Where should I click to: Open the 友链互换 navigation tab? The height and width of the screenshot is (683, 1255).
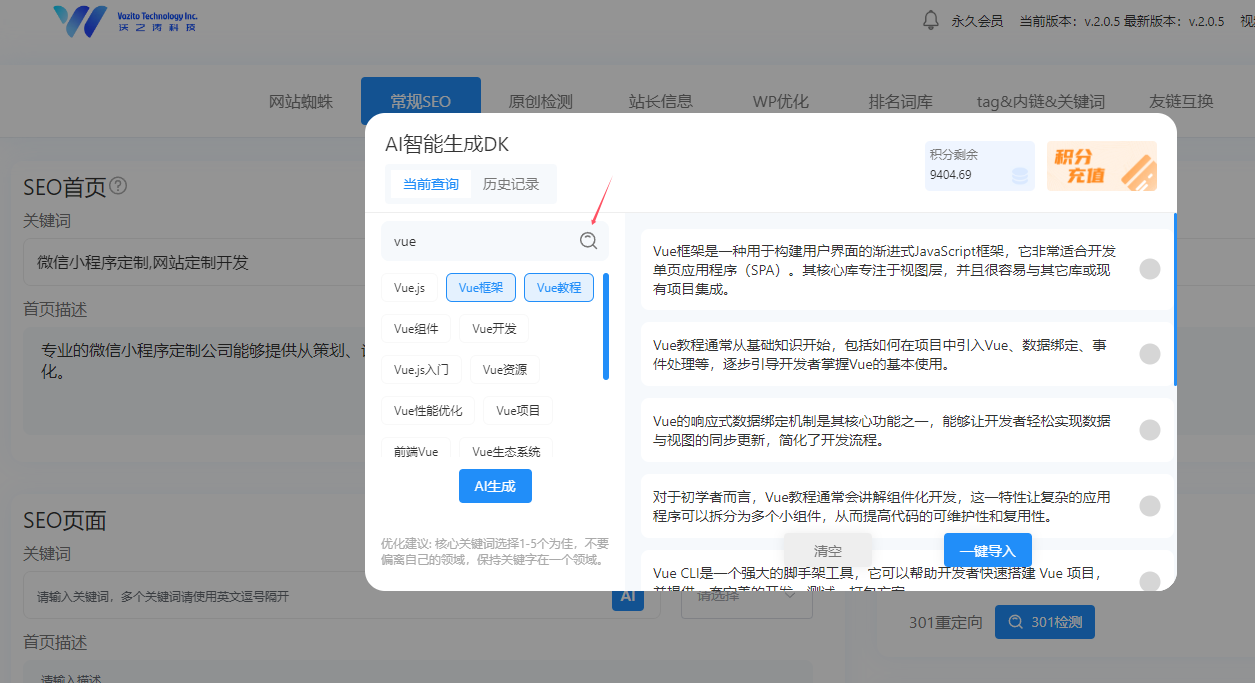click(x=1181, y=101)
